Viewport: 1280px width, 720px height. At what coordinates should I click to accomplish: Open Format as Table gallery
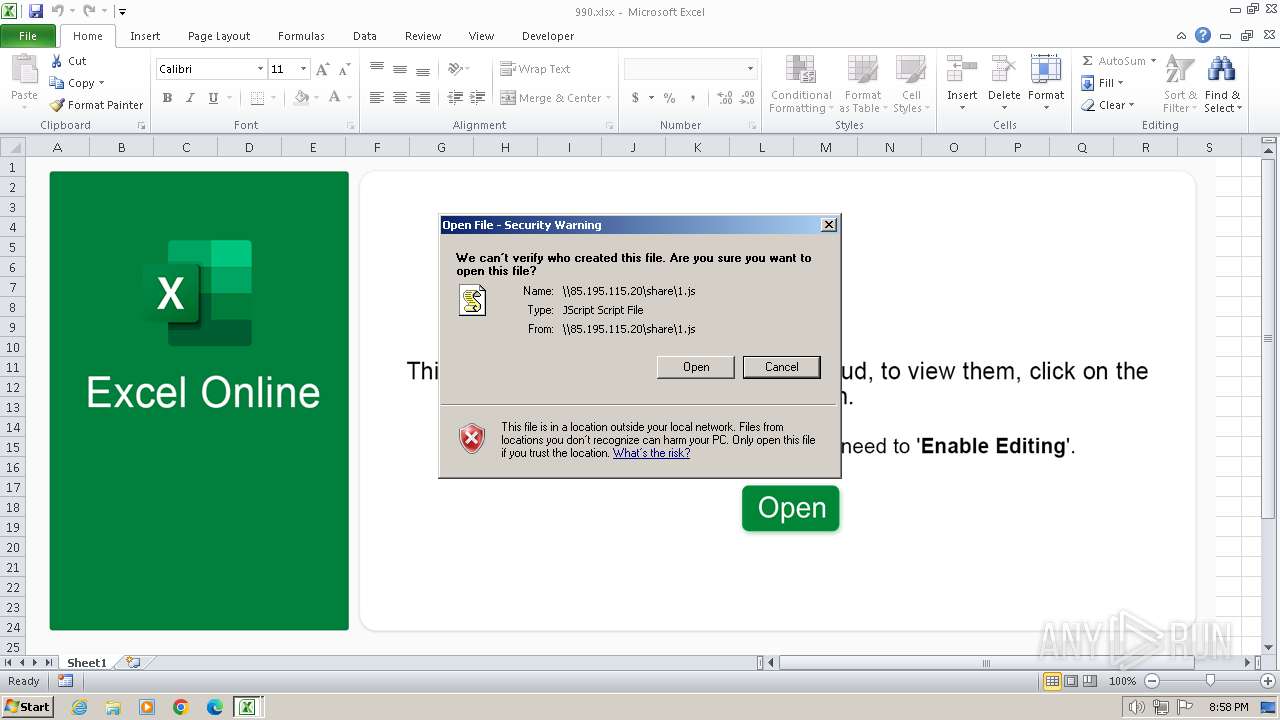(x=863, y=84)
